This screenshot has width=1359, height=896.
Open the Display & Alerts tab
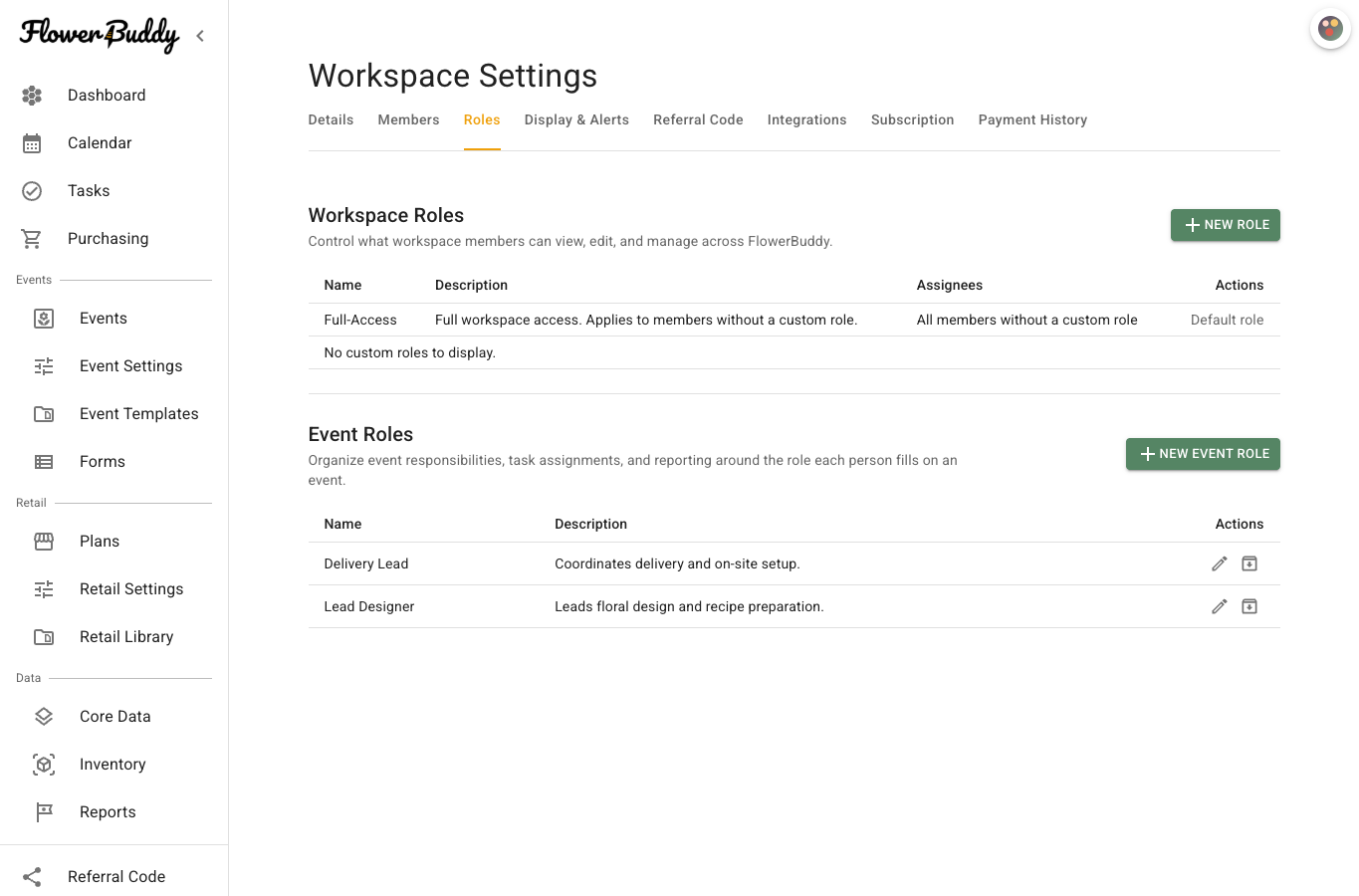[x=576, y=120]
